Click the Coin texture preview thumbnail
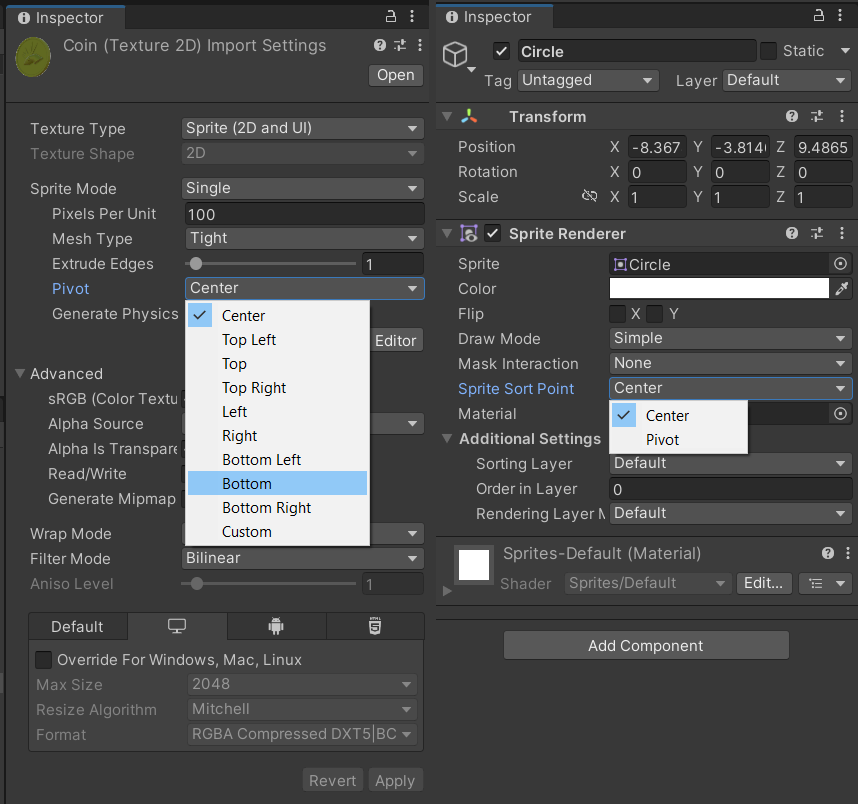Screen dimensions: 858x804 [x=33, y=56]
